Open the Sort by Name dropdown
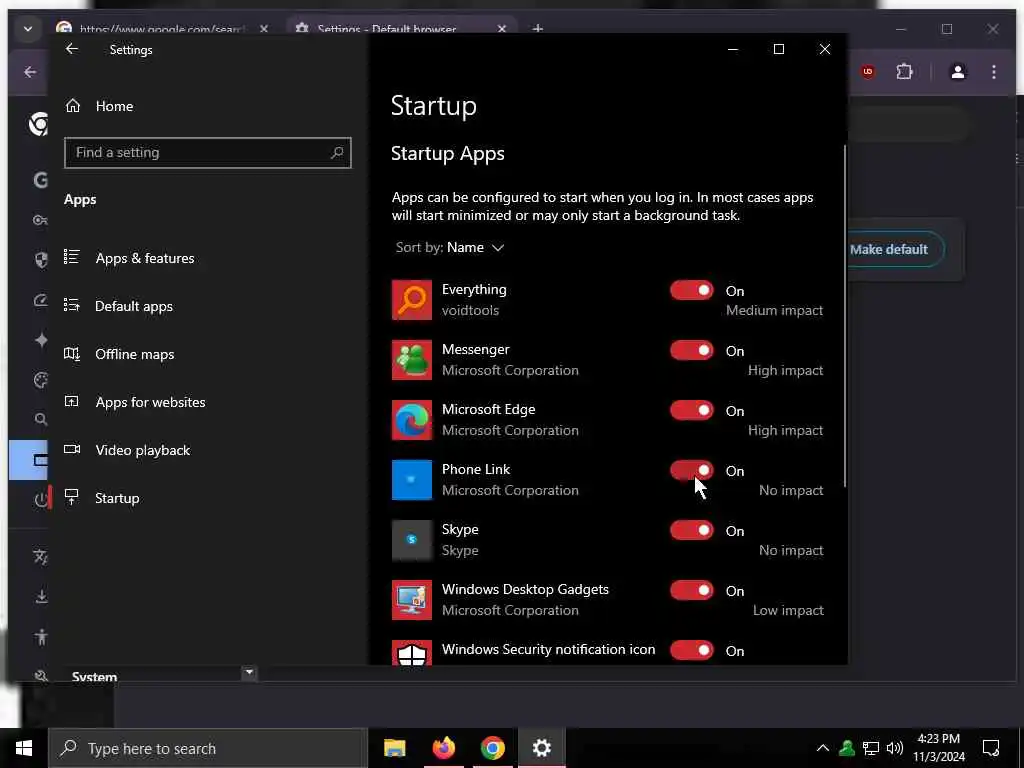The image size is (1024, 768). point(450,248)
